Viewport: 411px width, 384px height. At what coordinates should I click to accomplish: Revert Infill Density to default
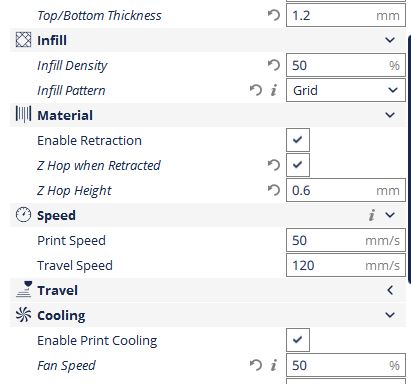click(x=274, y=65)
